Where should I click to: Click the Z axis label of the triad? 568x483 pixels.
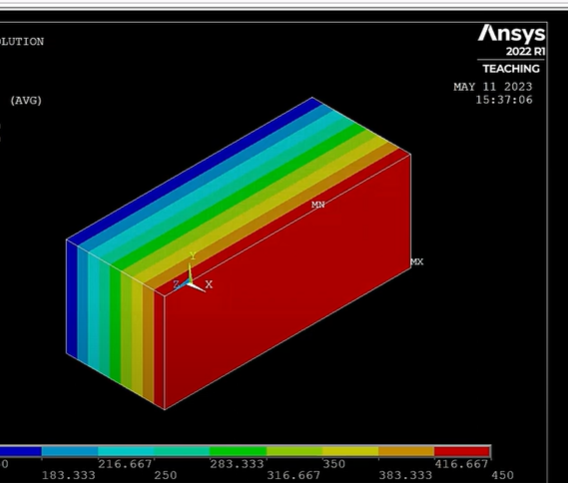click(176, 284)
